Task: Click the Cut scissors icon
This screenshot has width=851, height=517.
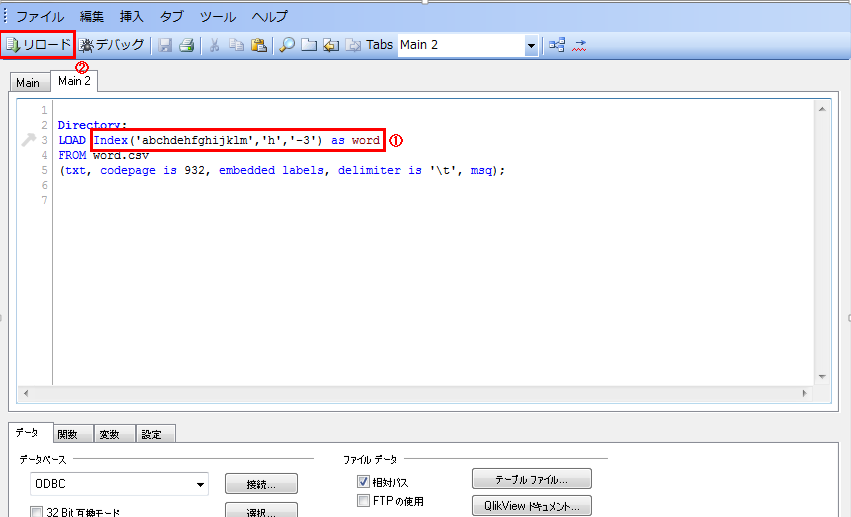Action: (215, 45)
